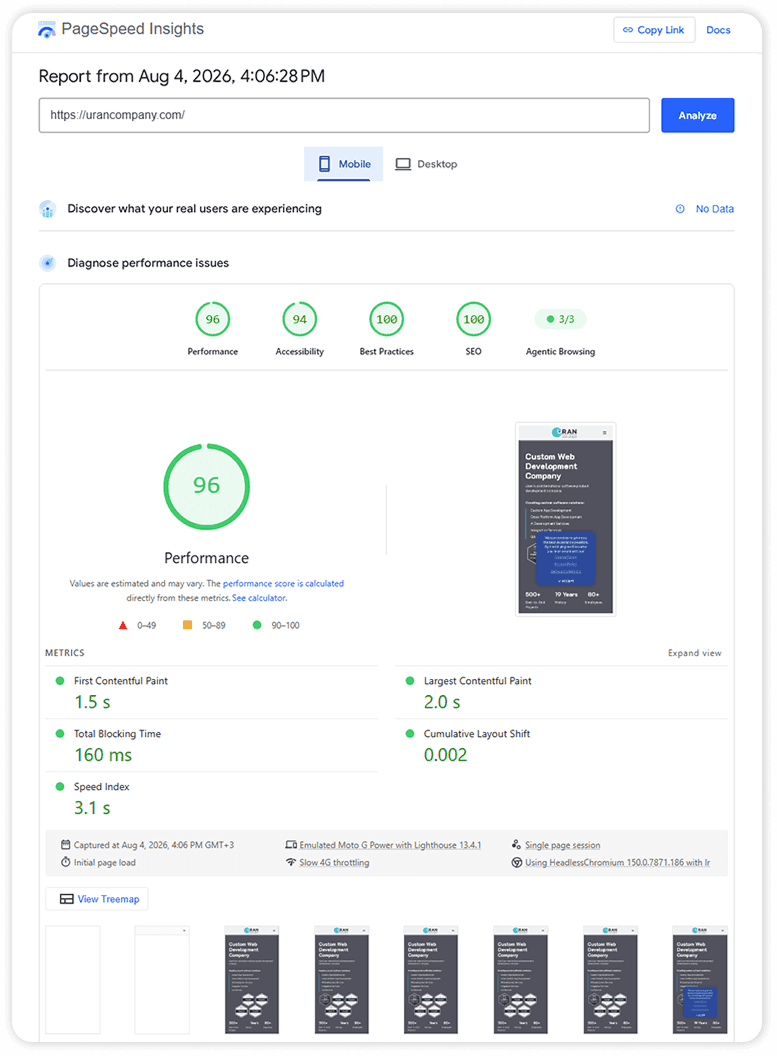The width and height of the screenshot is (777, 1056).
Task: Click the wifi icon beside Slow 4G throttling
Action: (291, 862)
